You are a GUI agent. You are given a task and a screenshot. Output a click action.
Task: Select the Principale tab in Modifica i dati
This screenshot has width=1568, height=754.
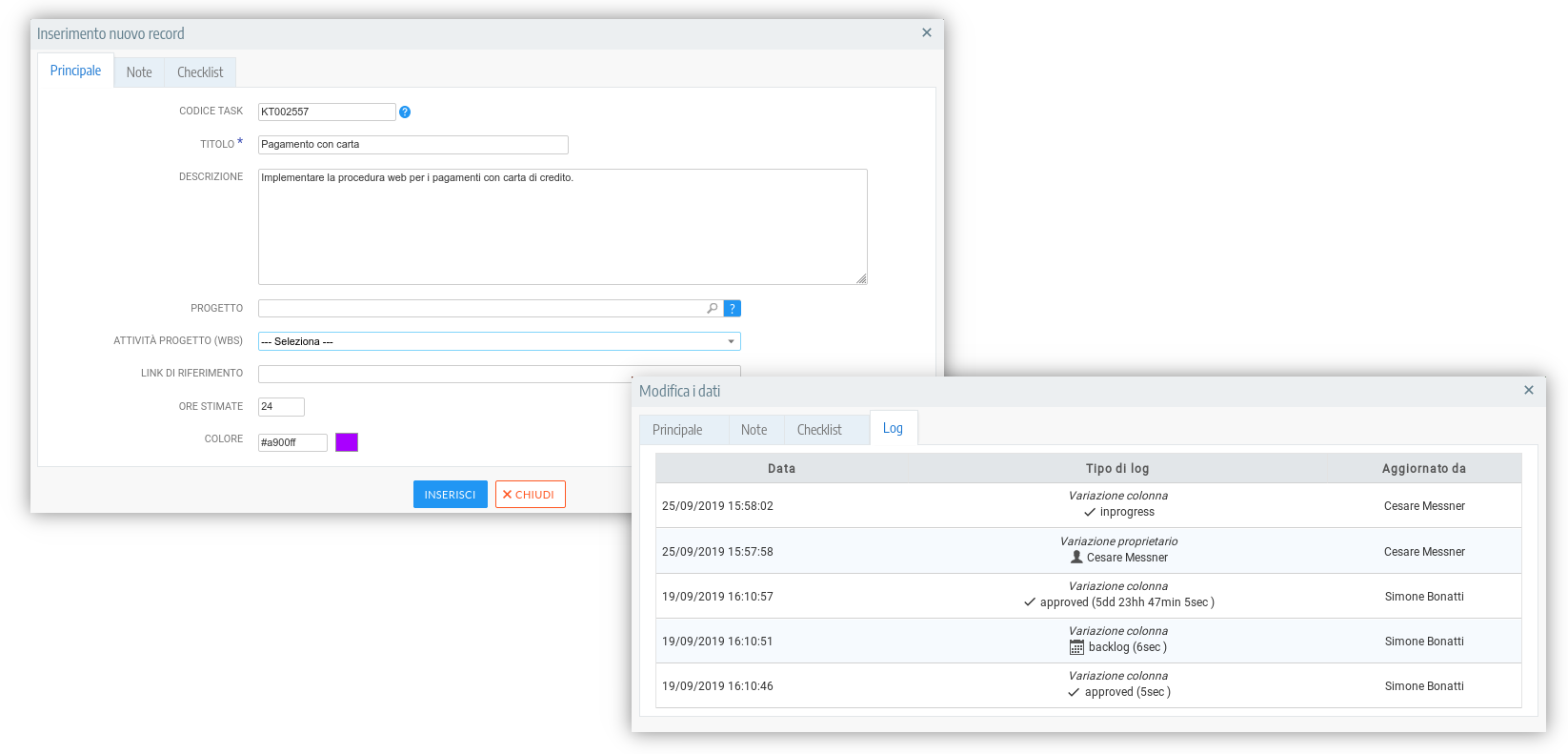point(677,430)
